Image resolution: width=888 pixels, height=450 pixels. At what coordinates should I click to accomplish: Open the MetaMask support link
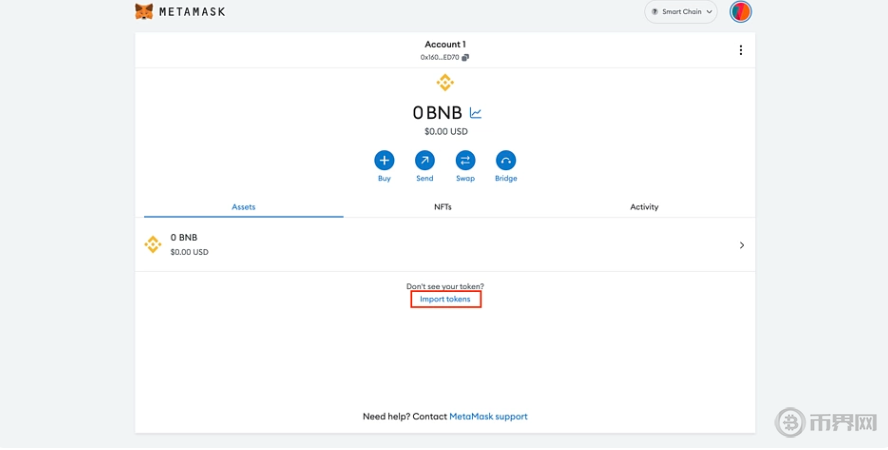488,416
